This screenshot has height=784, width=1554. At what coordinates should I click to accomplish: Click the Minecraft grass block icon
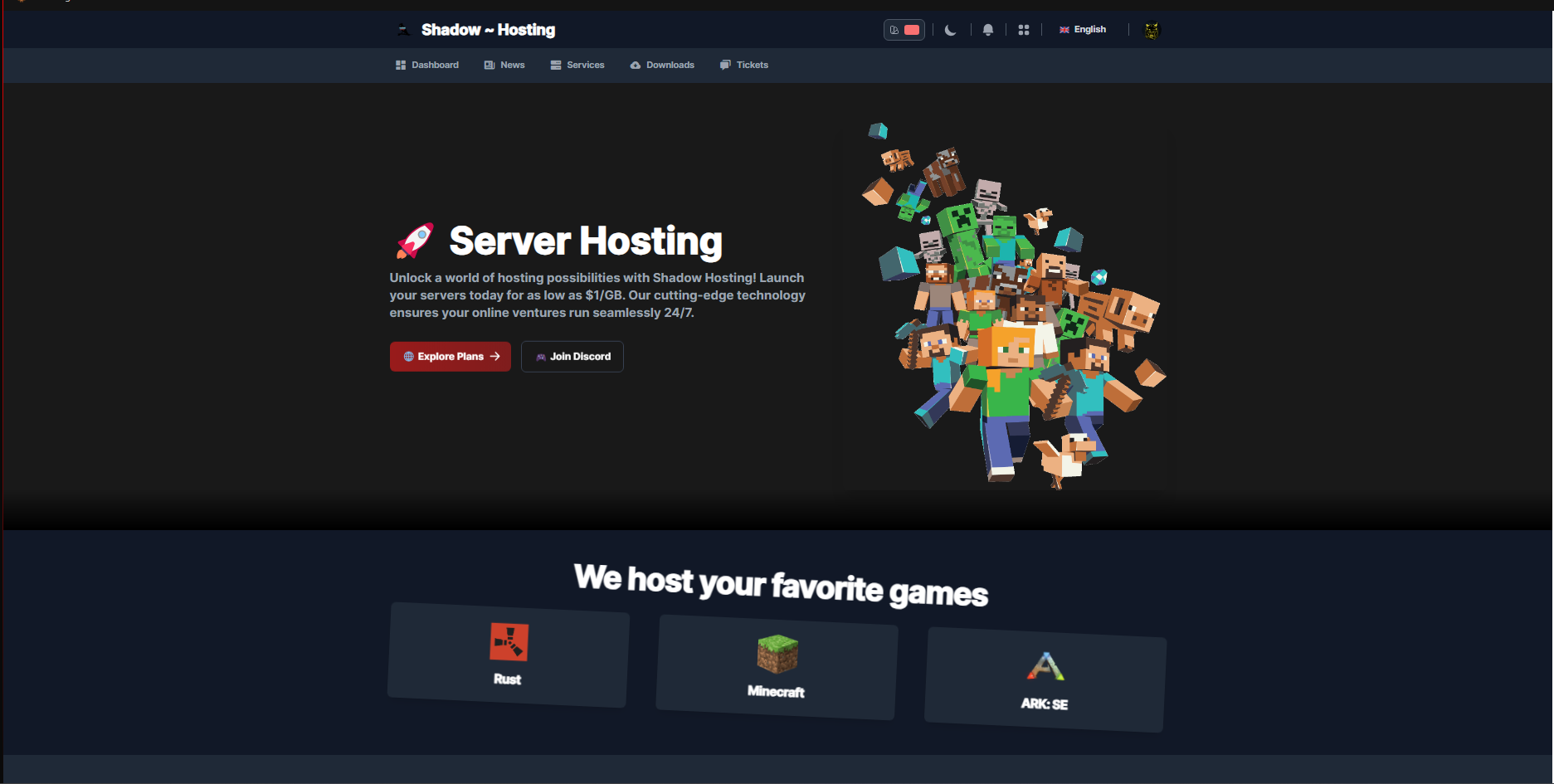777,655
